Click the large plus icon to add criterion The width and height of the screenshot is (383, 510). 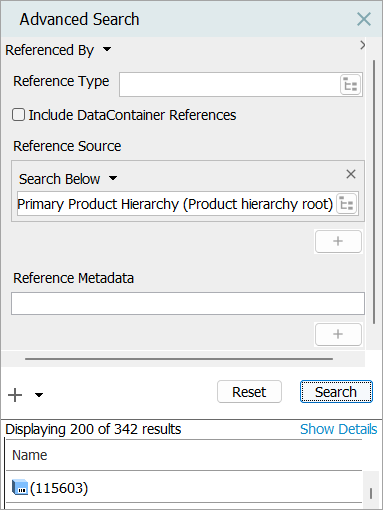pyautogui.click(x=15, y=395)
